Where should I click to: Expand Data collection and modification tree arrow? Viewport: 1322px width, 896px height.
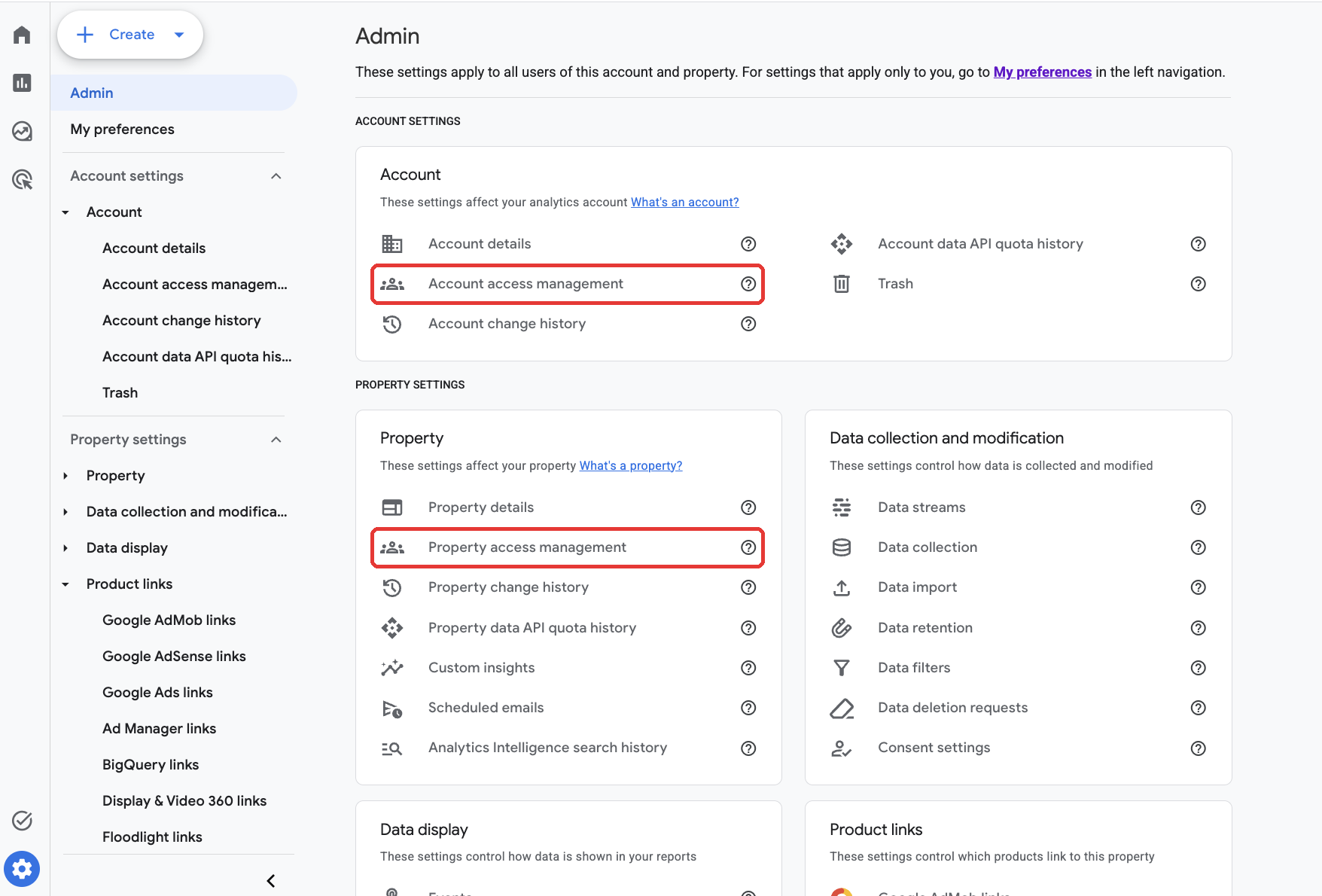(x=65, y=512)
